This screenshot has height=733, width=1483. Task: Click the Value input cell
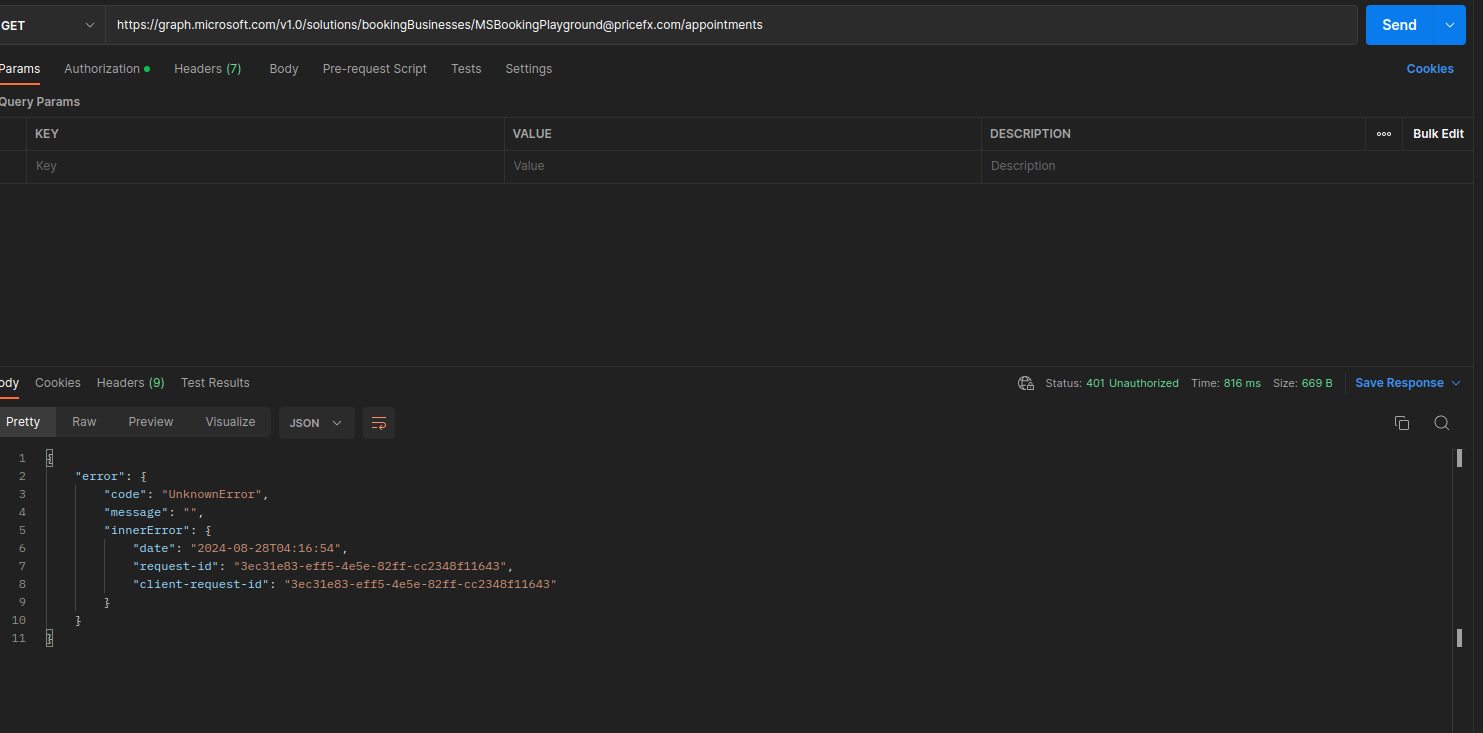coord(743,166)
